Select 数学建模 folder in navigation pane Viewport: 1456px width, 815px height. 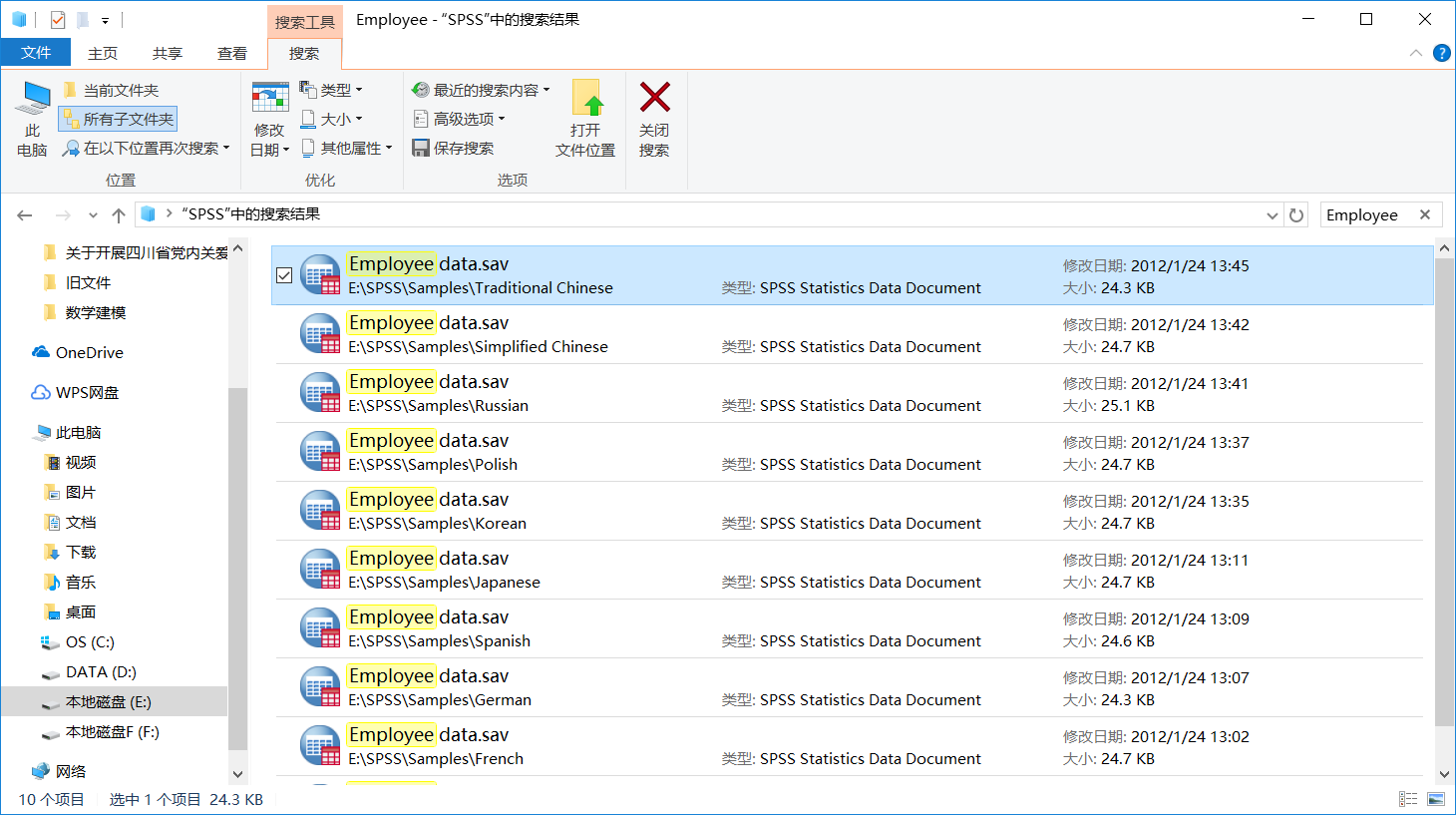coord(96,312)
